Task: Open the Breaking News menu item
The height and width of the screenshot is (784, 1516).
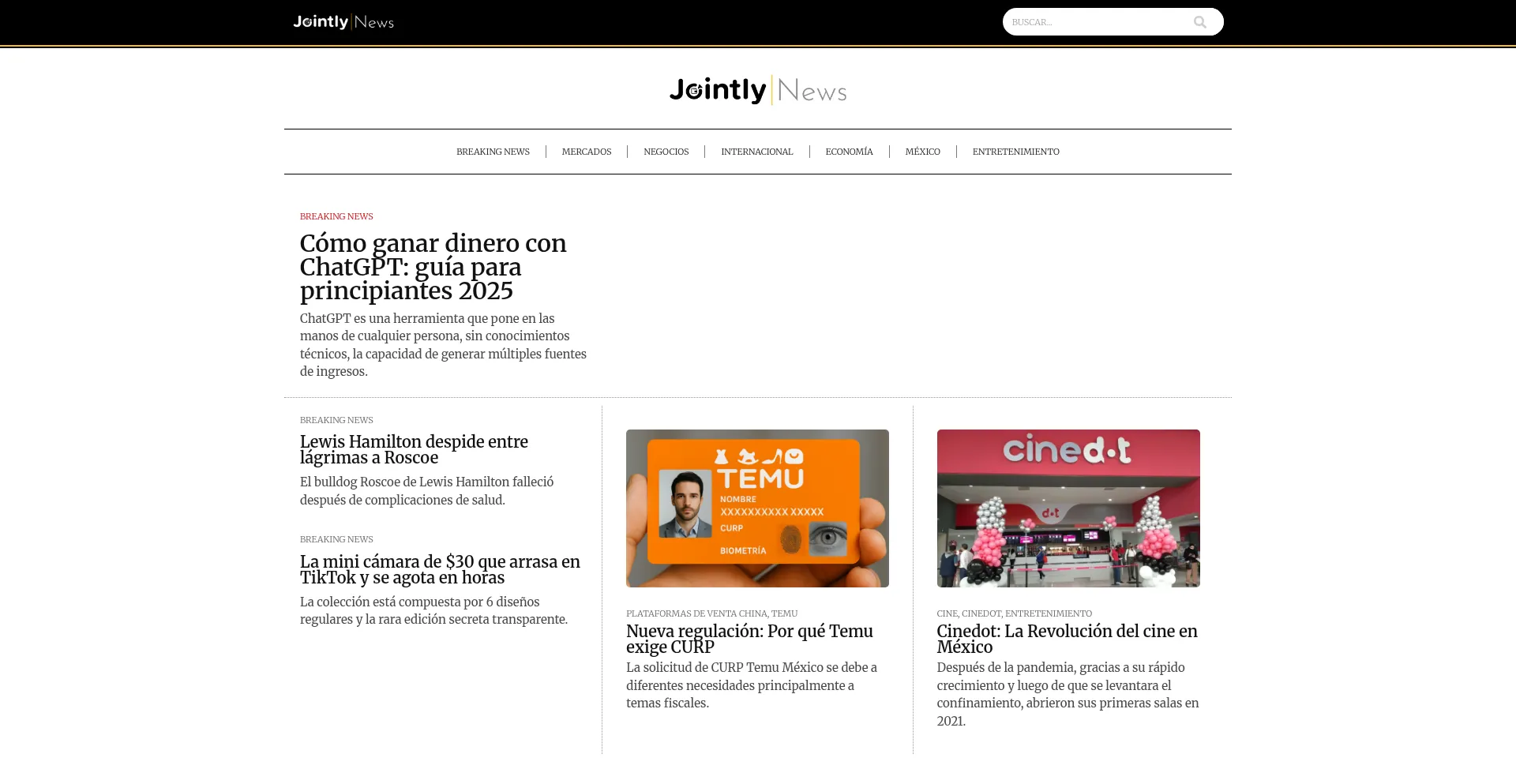Action: pos(493,152)
